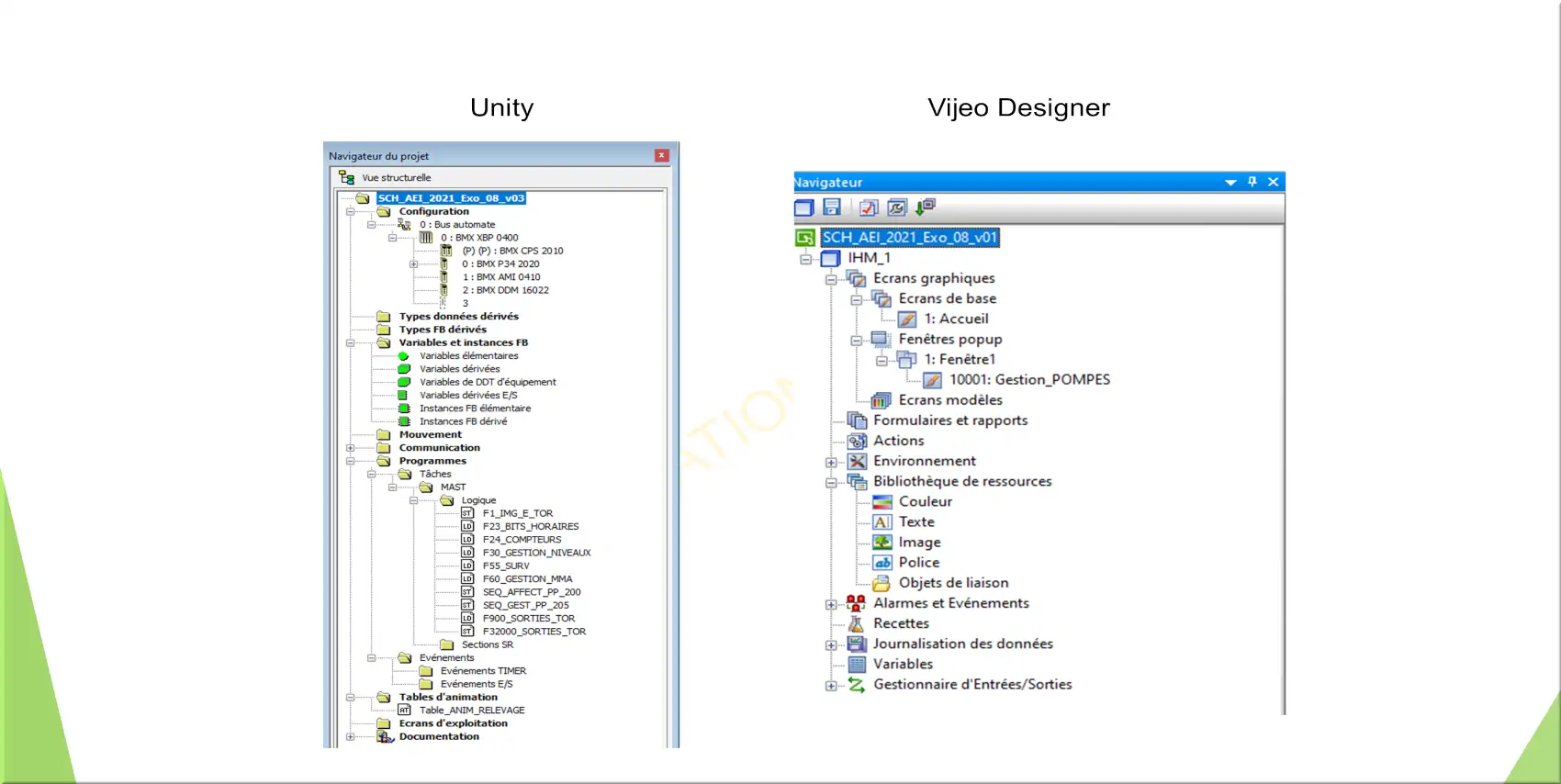Open section F24_COMPTEURS
This screenshot has width=1561, height=784.
522,540
